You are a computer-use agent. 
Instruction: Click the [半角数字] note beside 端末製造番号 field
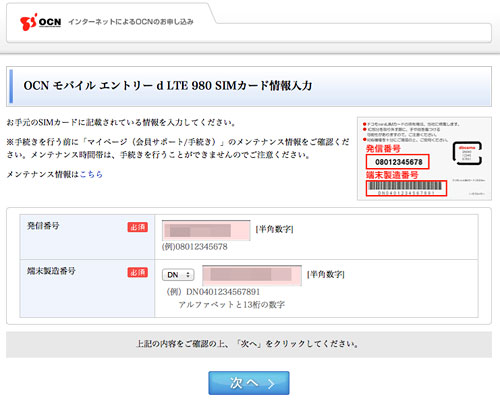pyautogui.click(x=326, y=274)
